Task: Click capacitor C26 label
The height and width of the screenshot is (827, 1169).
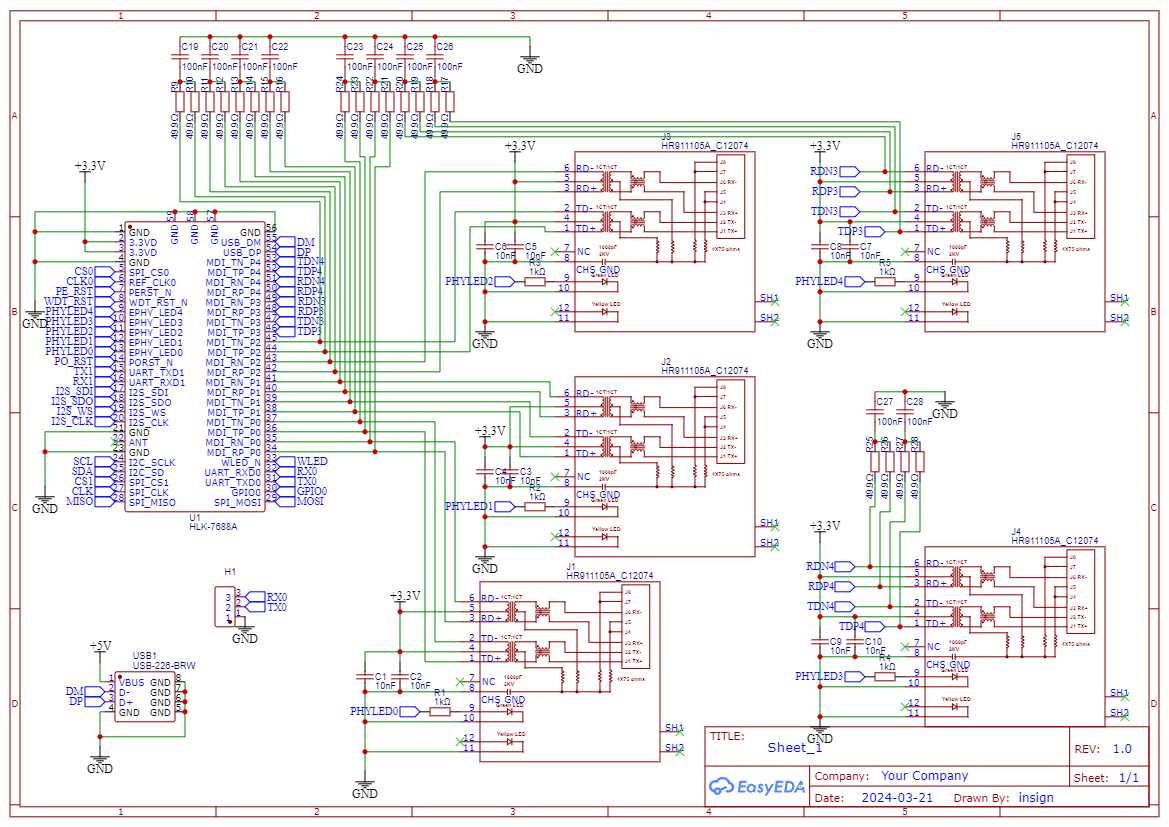Action: [x=444, y=47]
